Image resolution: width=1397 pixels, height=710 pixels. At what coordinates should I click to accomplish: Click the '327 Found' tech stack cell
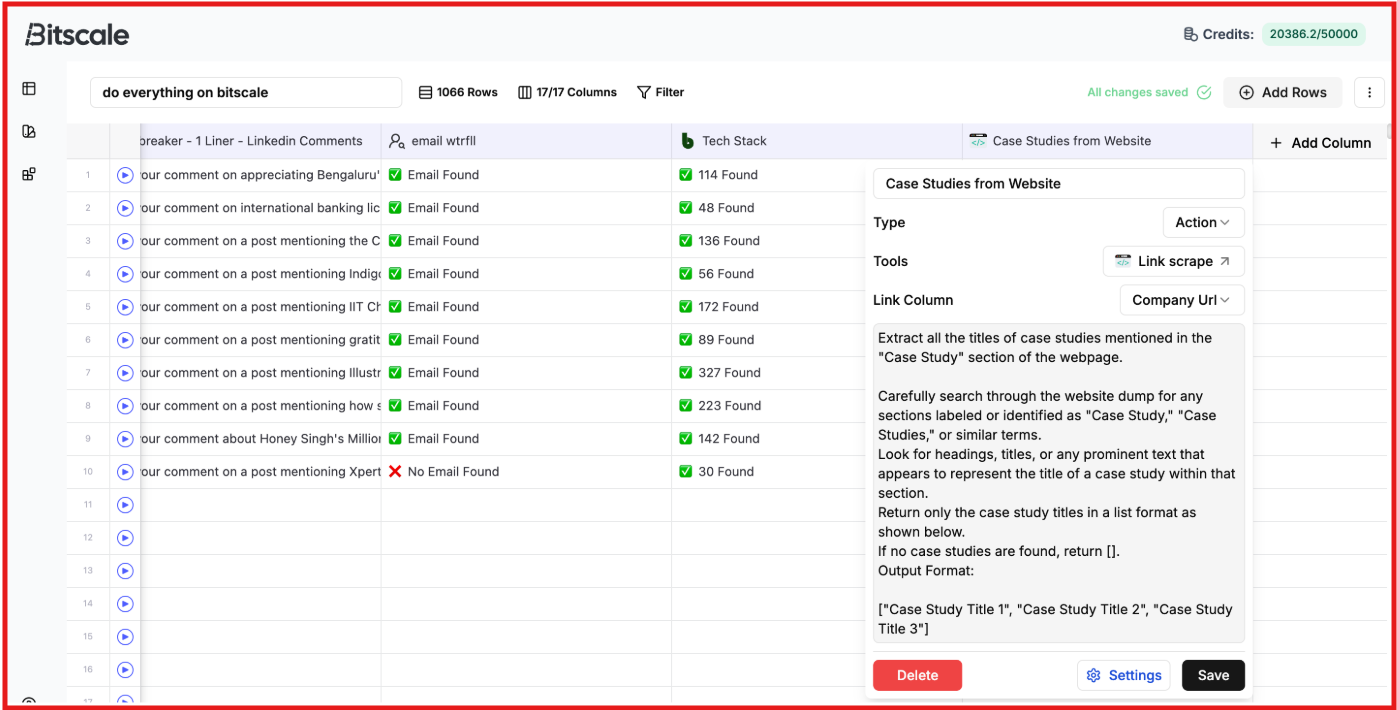[x=768, y=373]
